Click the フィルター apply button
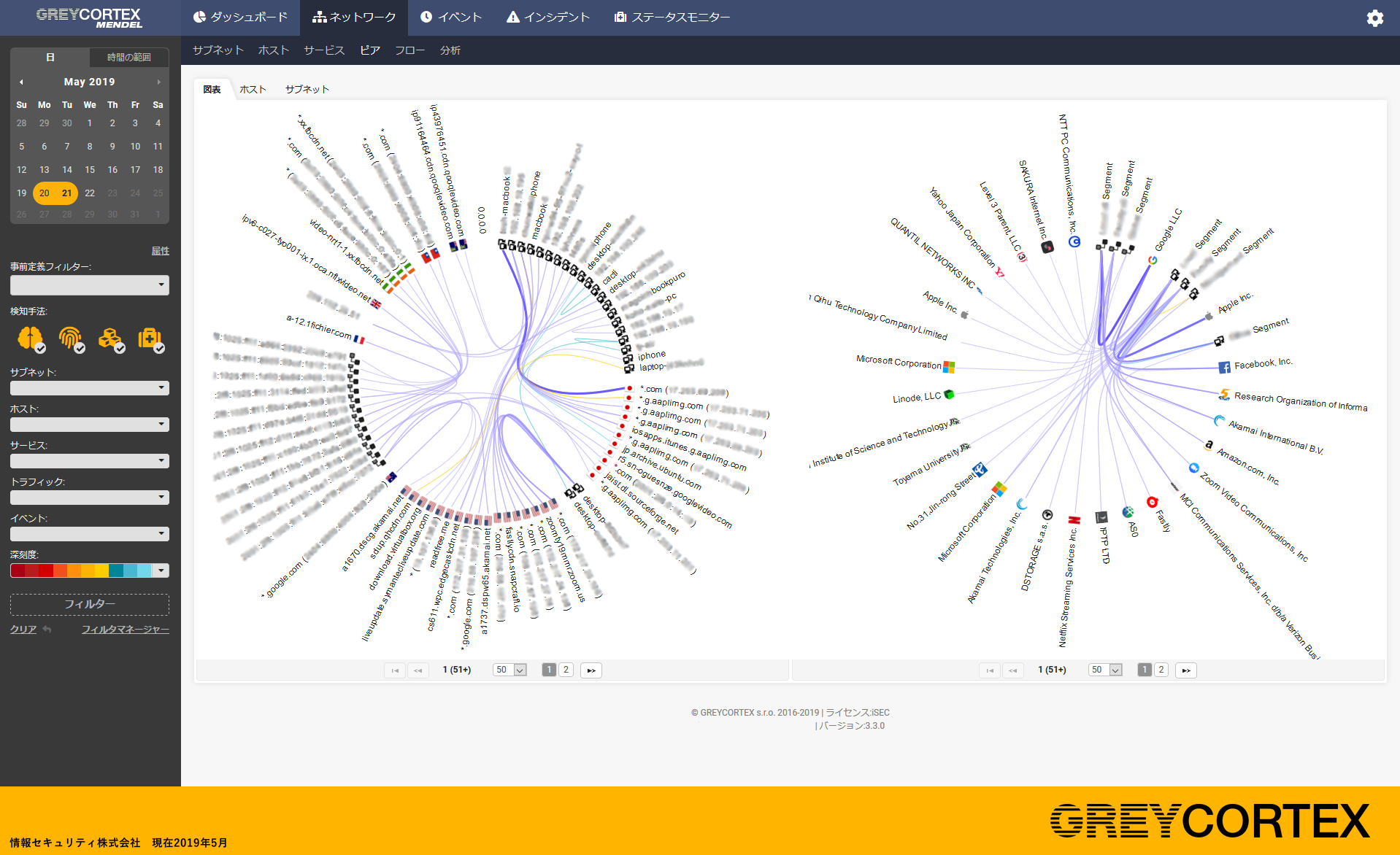 90,604
